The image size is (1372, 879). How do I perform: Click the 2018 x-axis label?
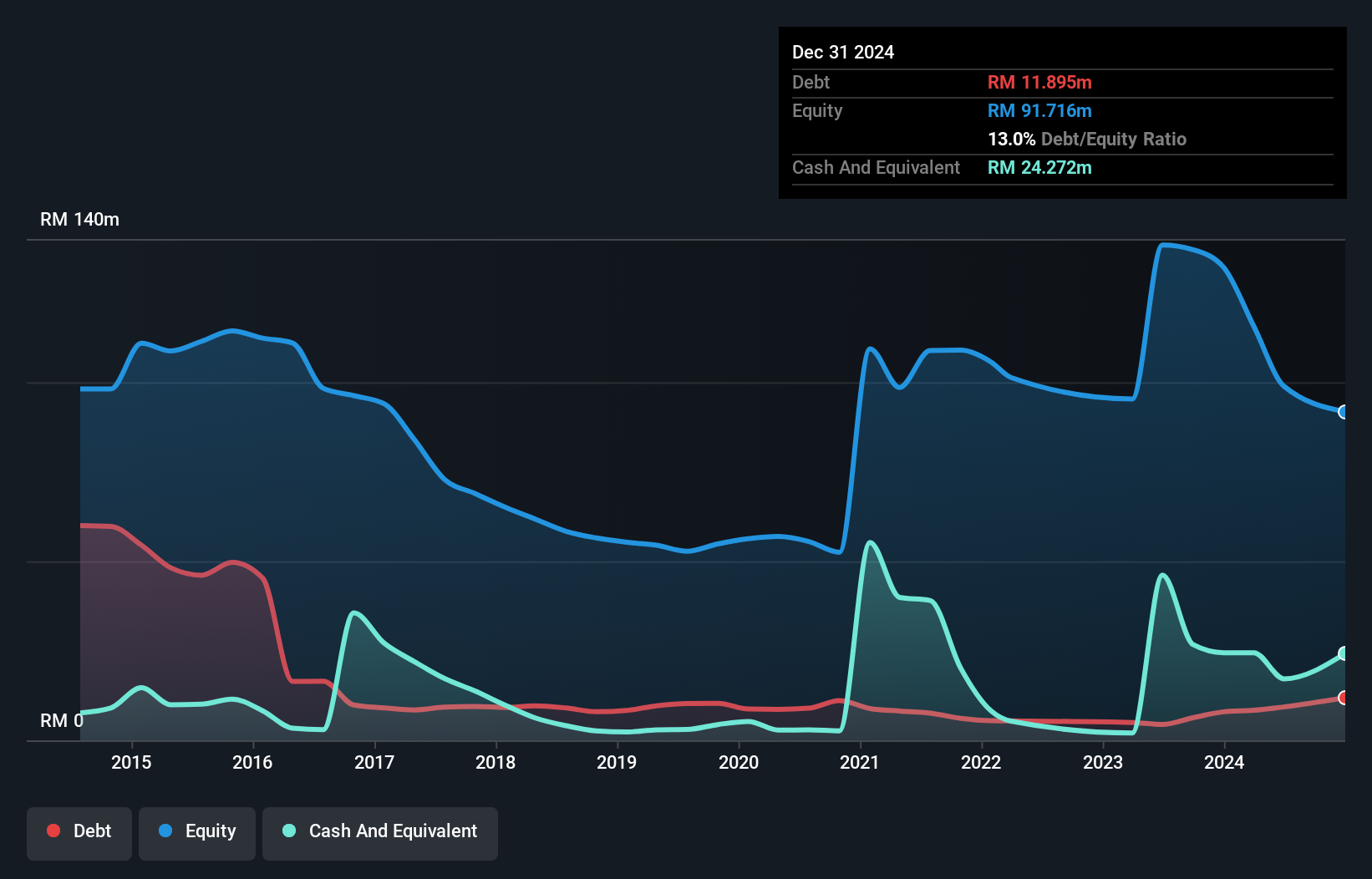pyautogui.click(x=495, y=762)
